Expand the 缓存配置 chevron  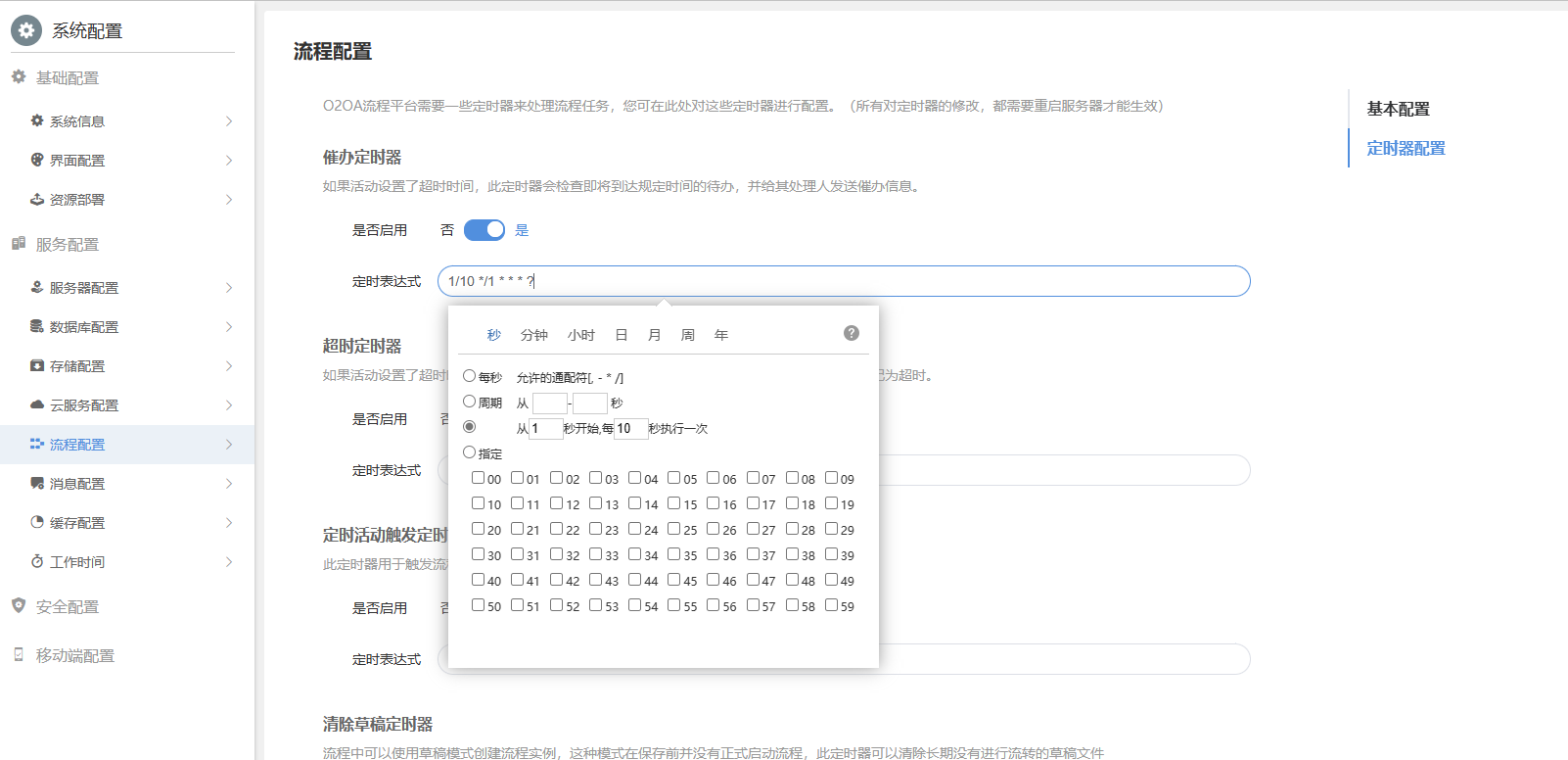pos(229,523)
